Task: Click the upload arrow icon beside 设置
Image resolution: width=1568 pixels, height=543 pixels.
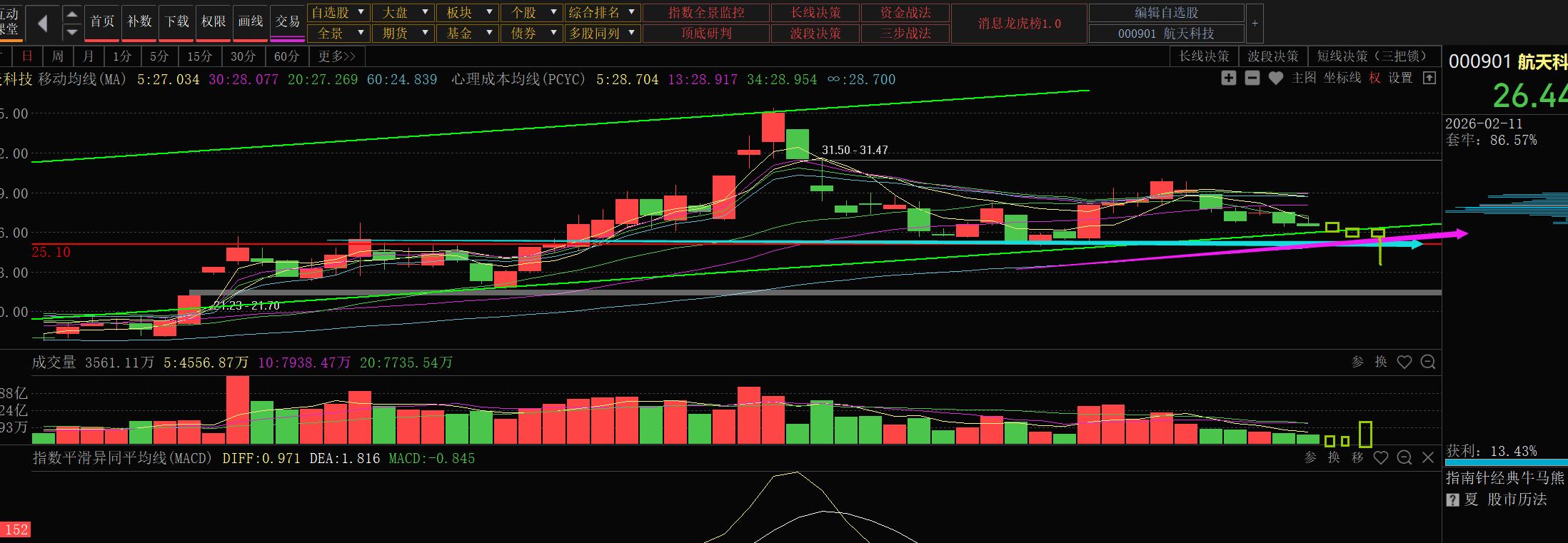Action: pyautogui.click(x=1429, y=78)
